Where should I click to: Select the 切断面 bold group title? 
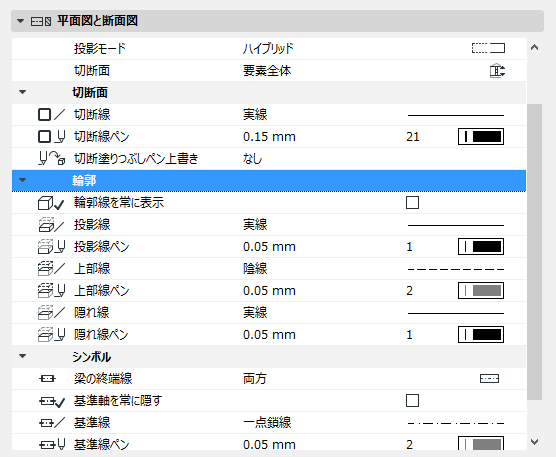tap(90, 93)
